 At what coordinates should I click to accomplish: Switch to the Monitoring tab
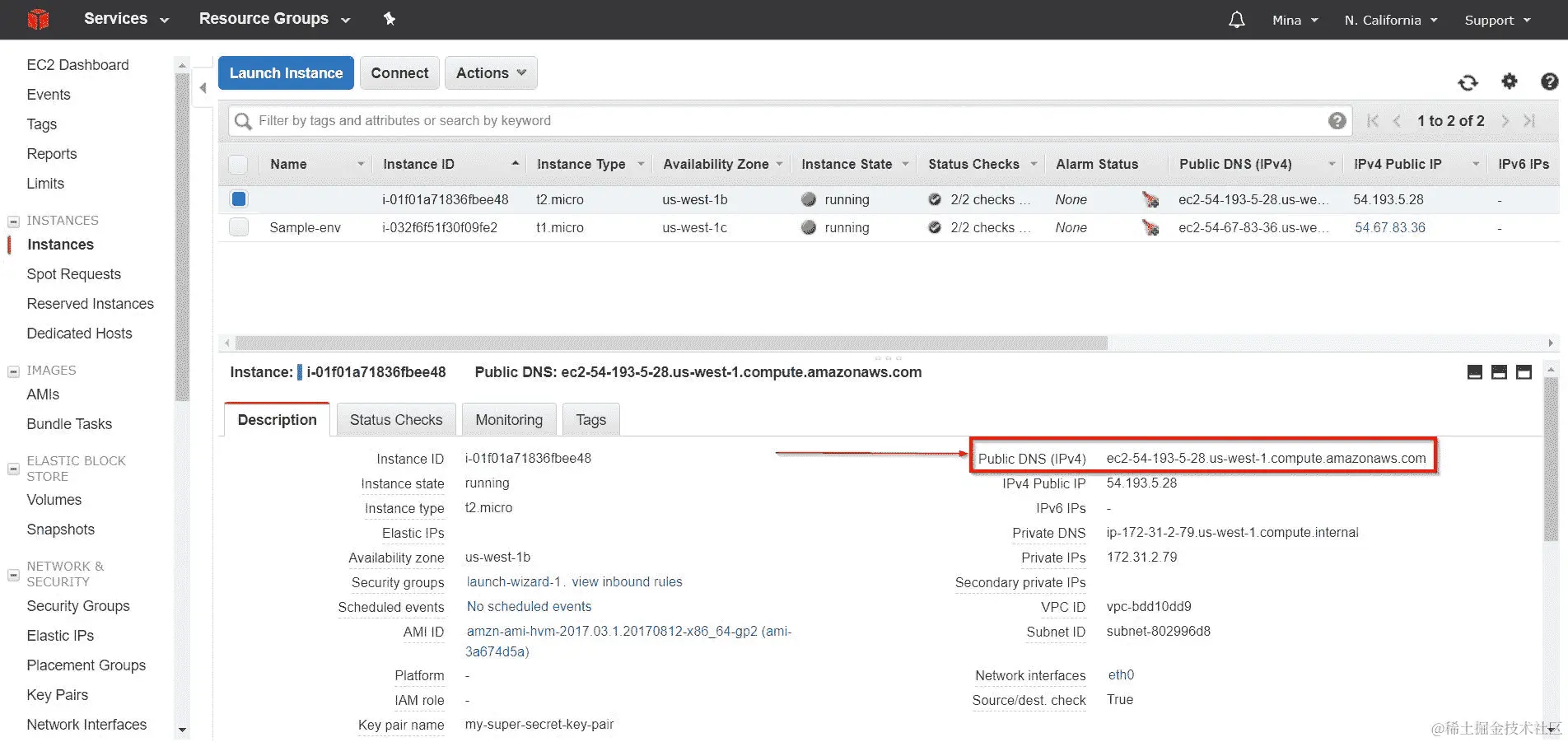(x=509, y=420)
